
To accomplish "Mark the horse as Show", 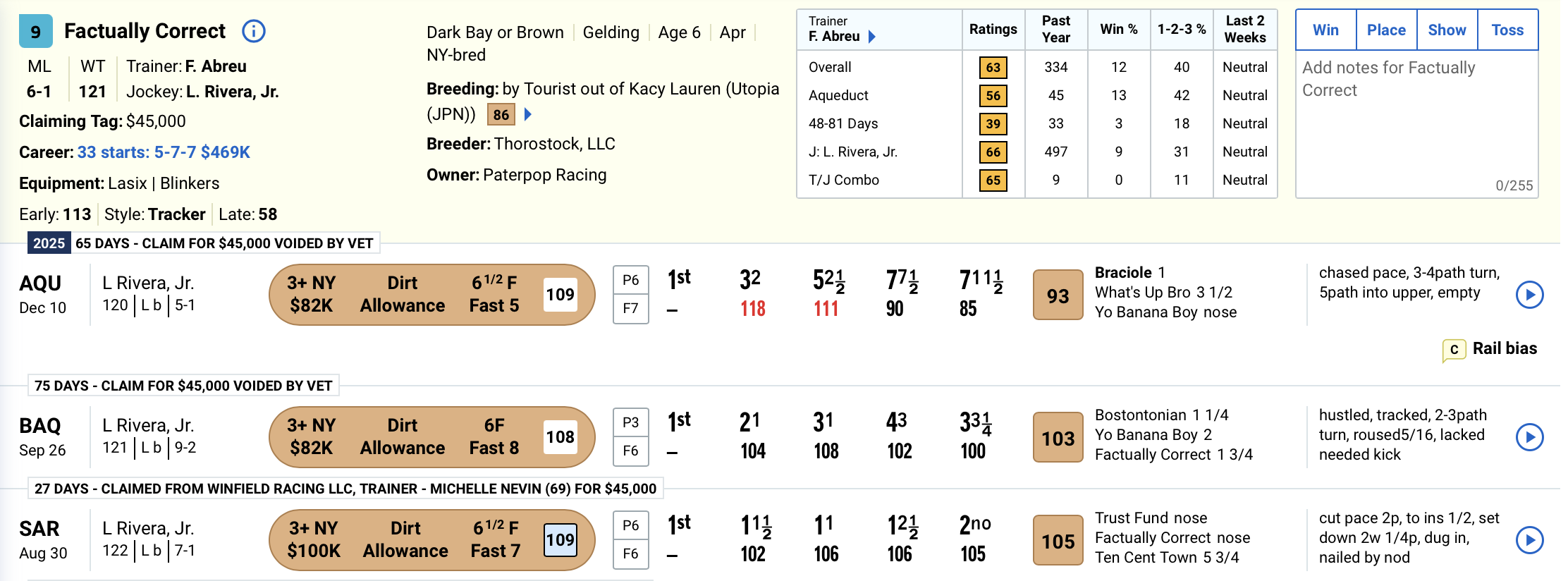I will tap(1447, 30).
